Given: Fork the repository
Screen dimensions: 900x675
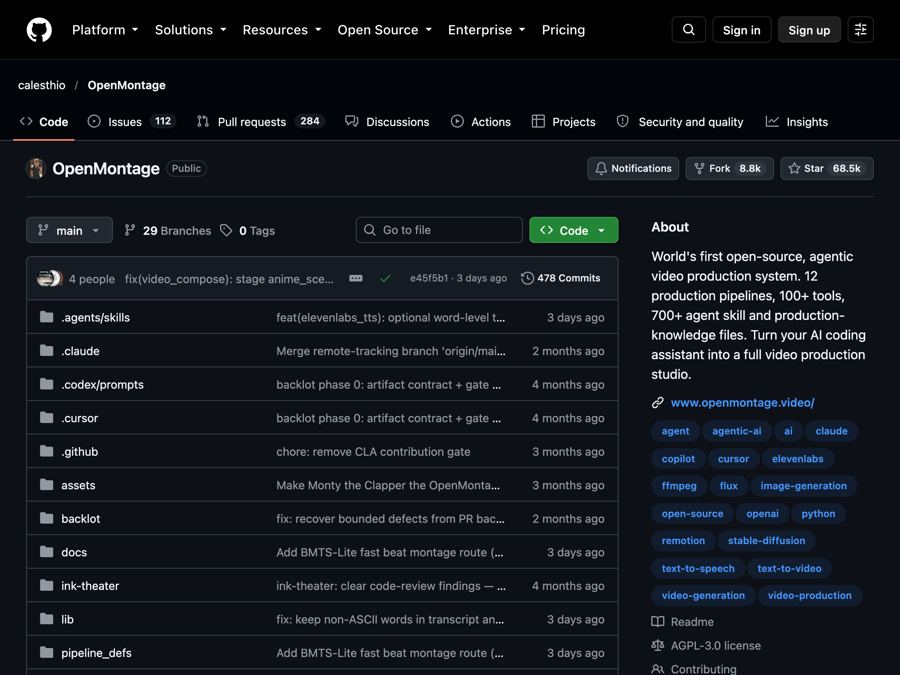Looking at the screenshot, I should 730,169.
